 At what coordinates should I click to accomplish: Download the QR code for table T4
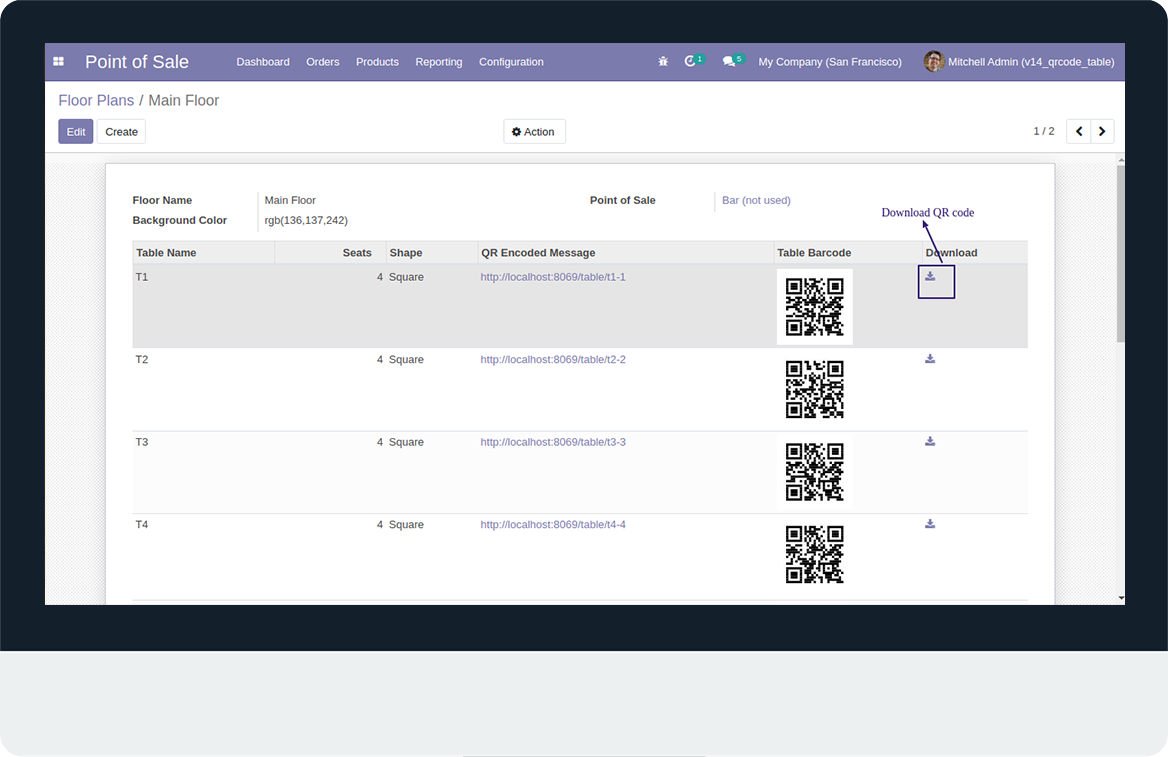pyautogui.click(x=930, y=525)
